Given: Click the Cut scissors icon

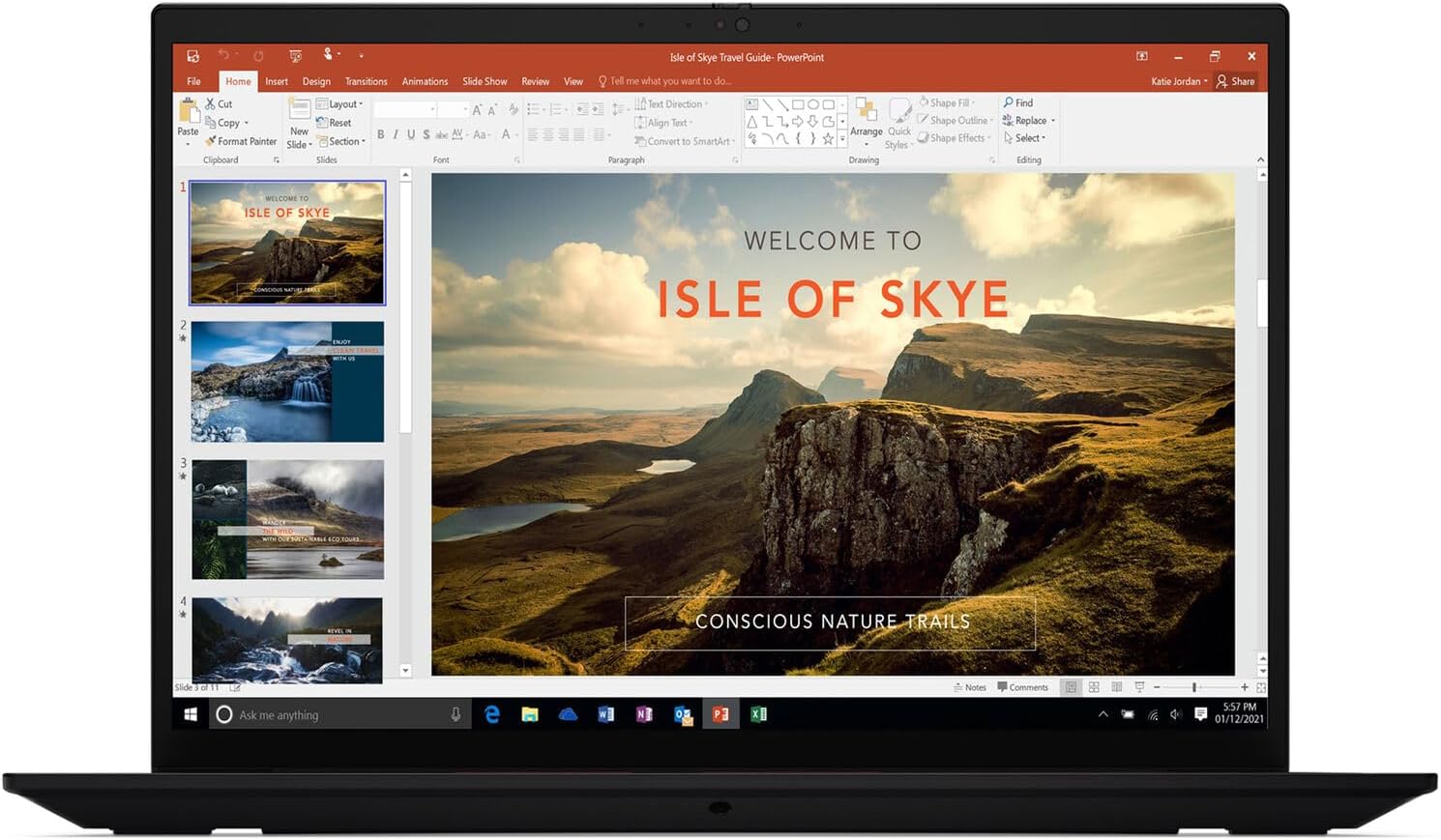Looking at the screenshot, I should (x=210, y=103).
